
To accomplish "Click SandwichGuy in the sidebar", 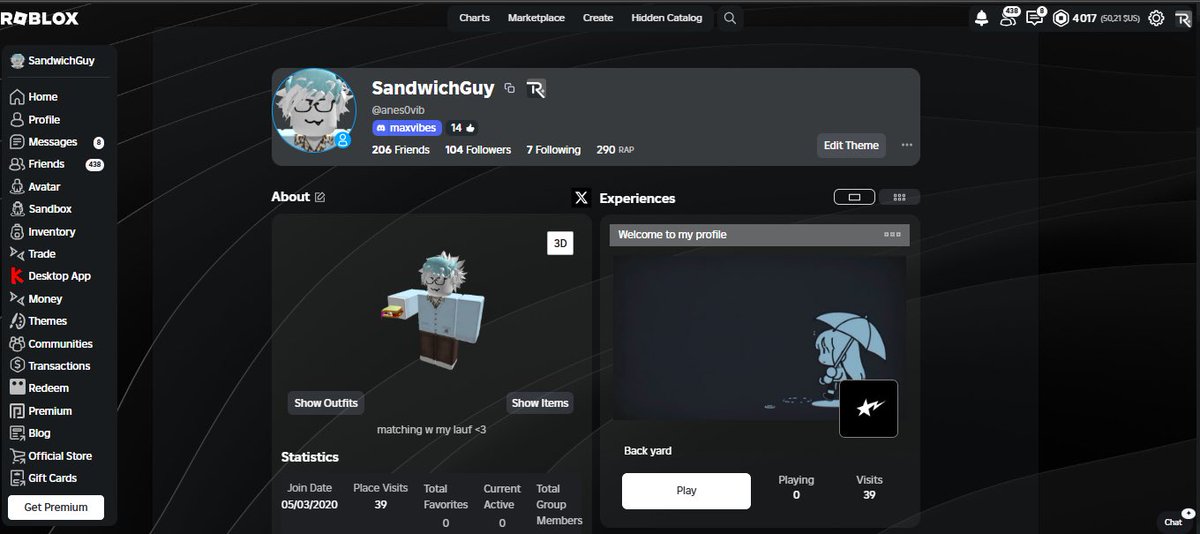I will pyautogui.click(x=52, y=61).
